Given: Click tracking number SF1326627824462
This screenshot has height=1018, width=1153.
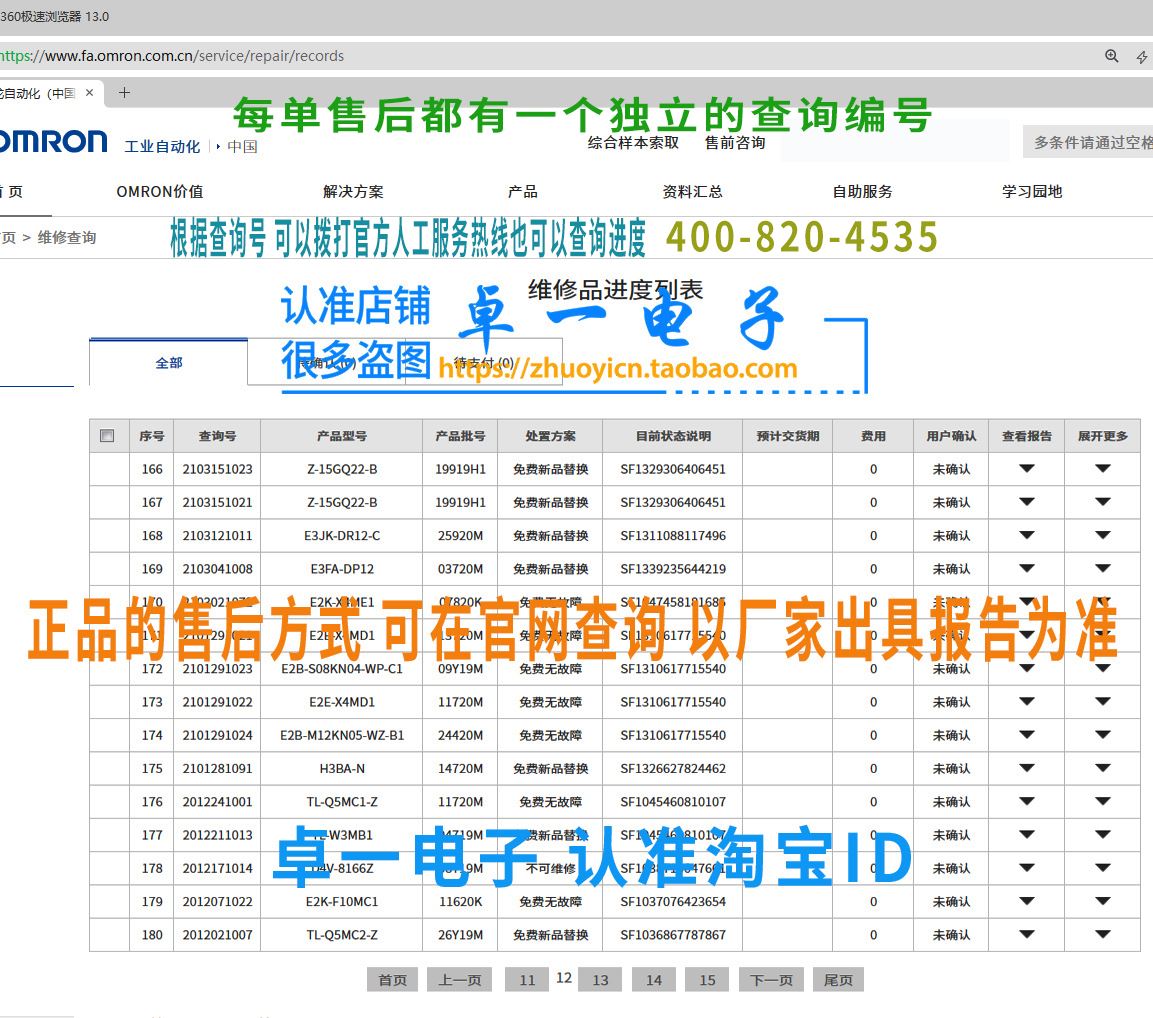Looking at the screenshot, I should (x=673, y=768).
